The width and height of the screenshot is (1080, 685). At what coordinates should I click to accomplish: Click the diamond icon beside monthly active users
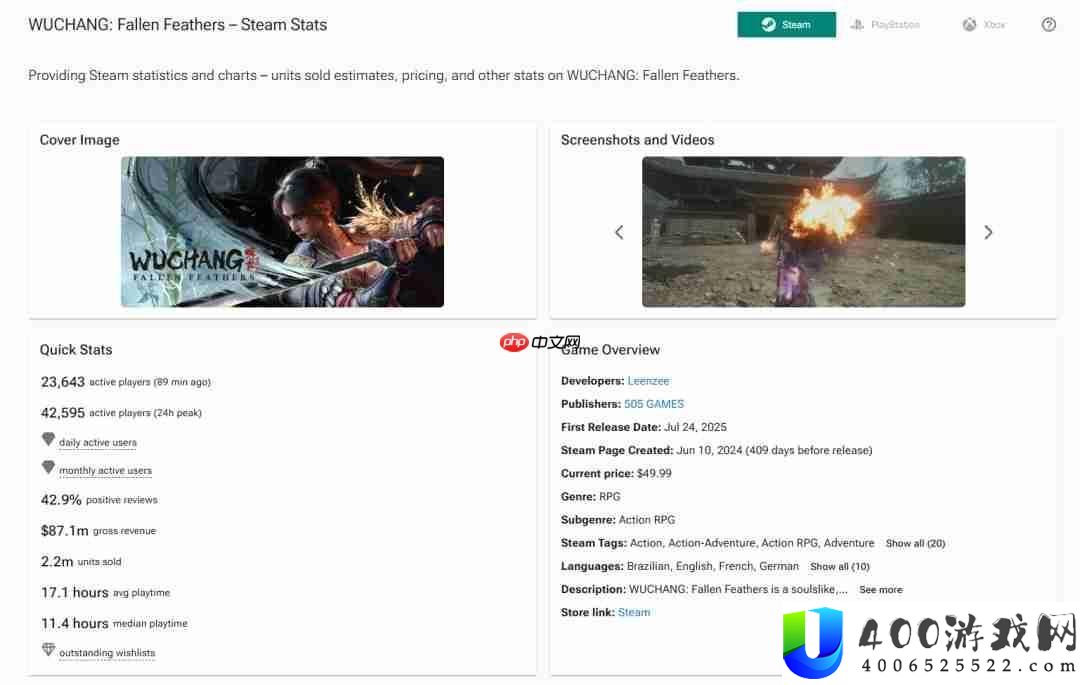tap(48, 467)
